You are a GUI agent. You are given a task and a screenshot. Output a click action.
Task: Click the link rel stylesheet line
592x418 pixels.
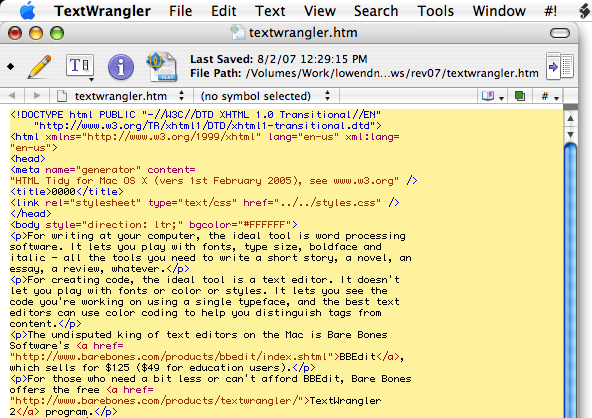coord(205,202)
